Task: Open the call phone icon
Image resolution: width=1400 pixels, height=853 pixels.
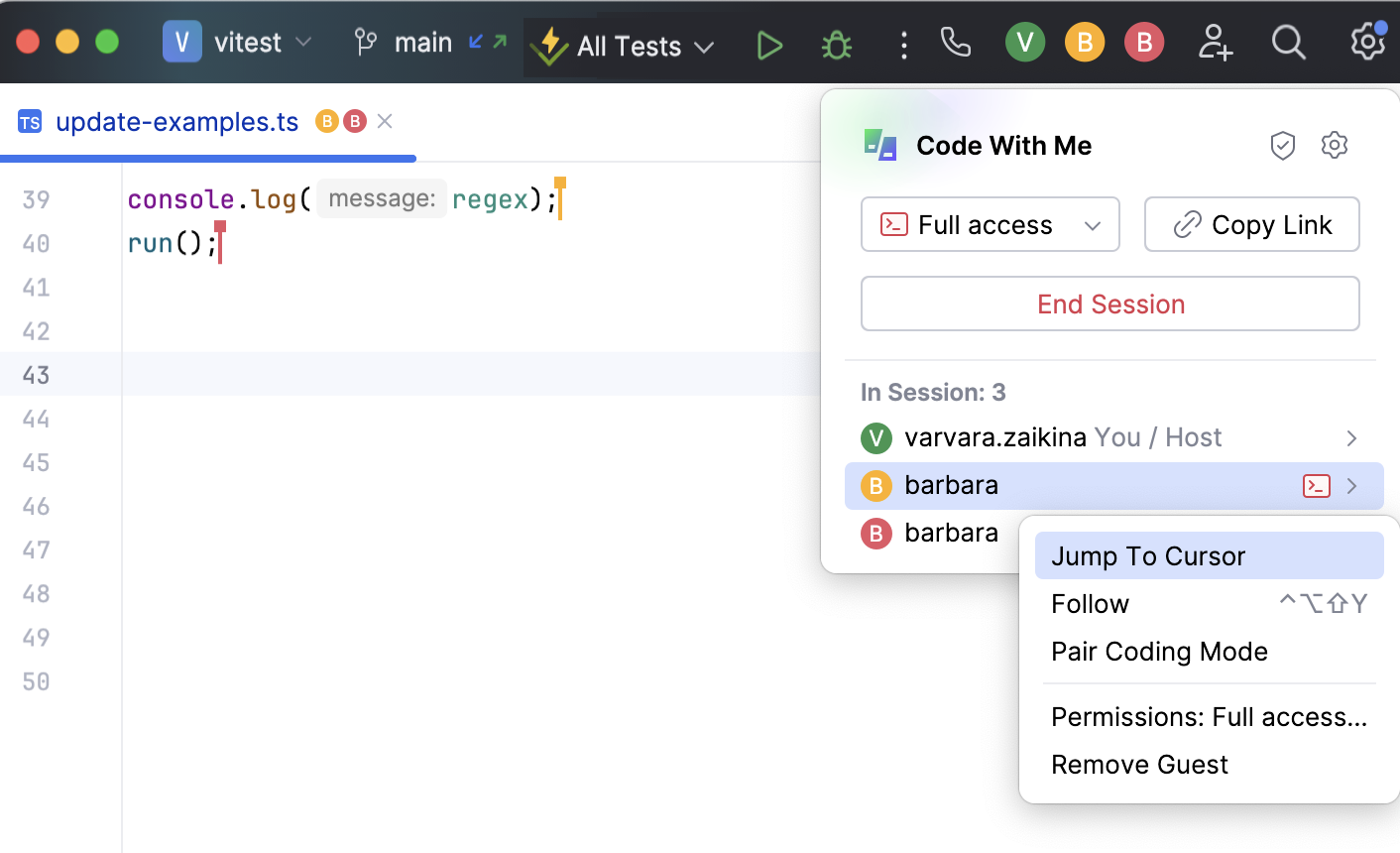Action: tap(956, 43)
